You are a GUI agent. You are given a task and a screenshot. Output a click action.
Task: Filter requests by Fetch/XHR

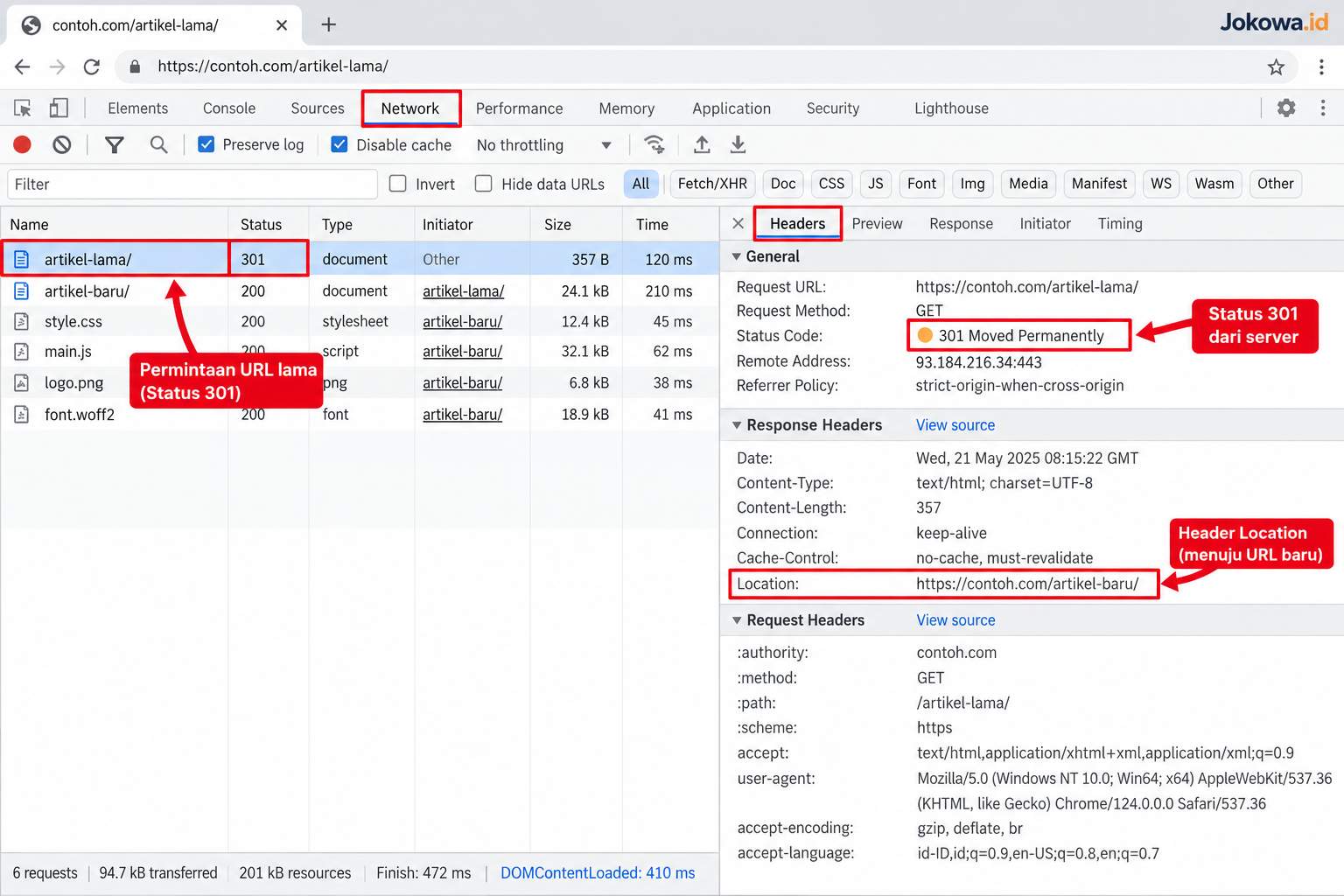pos(712,184)
